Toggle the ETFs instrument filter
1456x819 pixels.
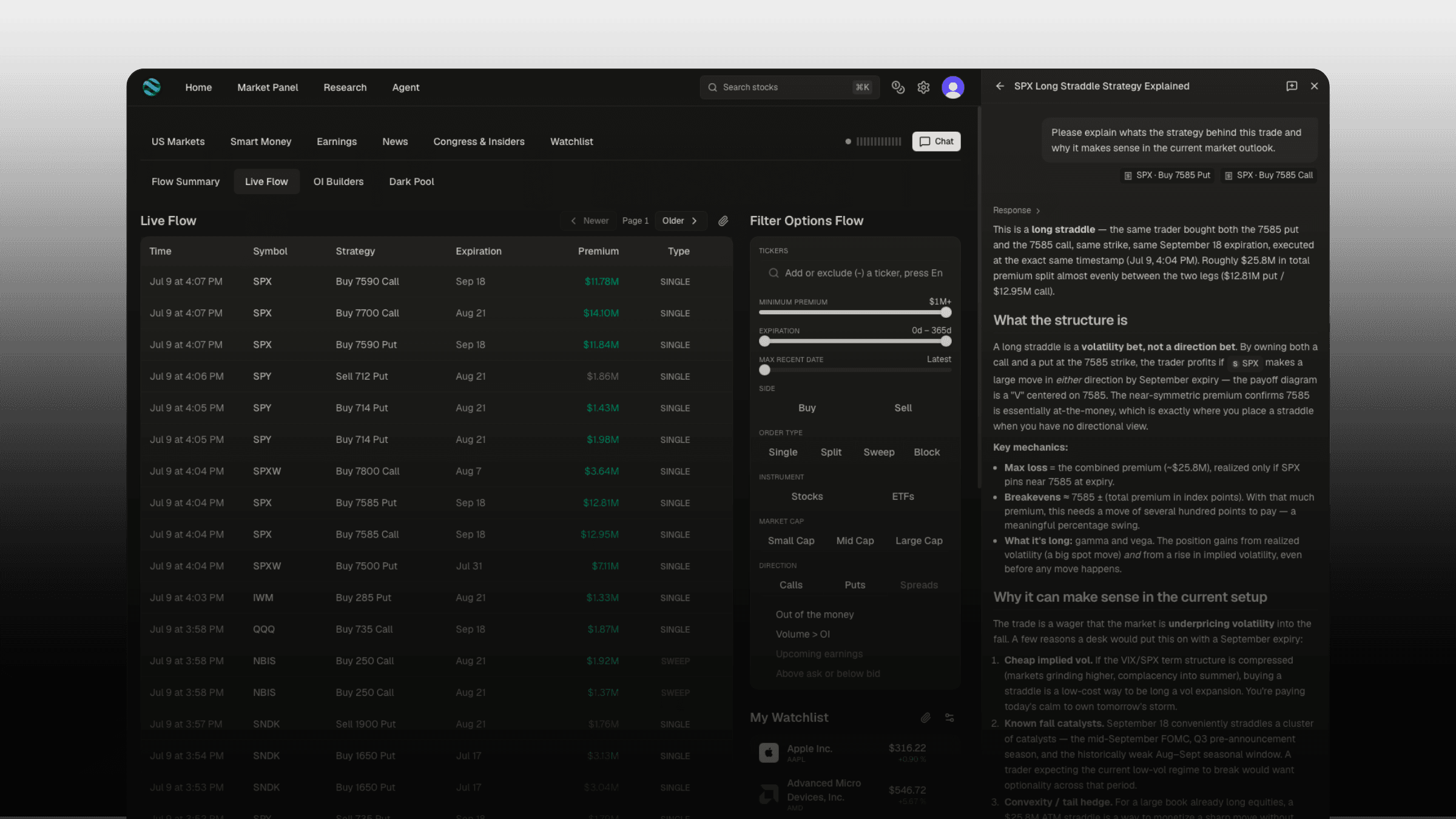(903, 496)
